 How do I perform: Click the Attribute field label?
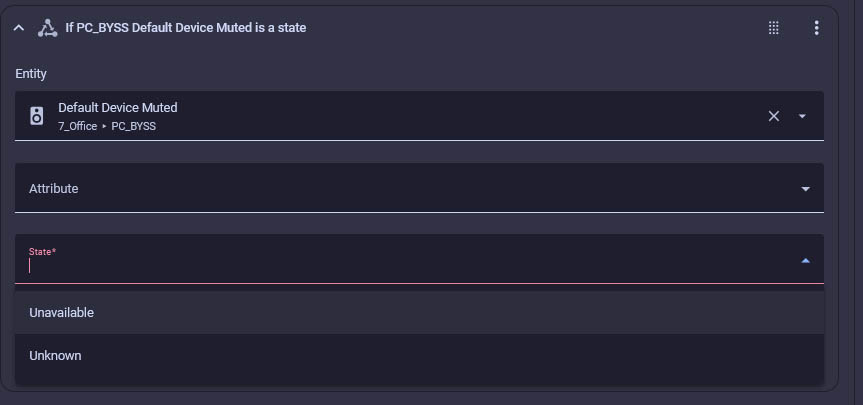pos(53,189)
